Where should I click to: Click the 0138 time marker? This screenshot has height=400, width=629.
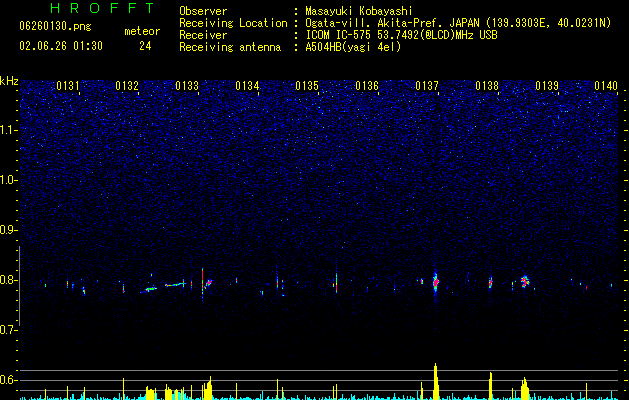tap(487, 86)
